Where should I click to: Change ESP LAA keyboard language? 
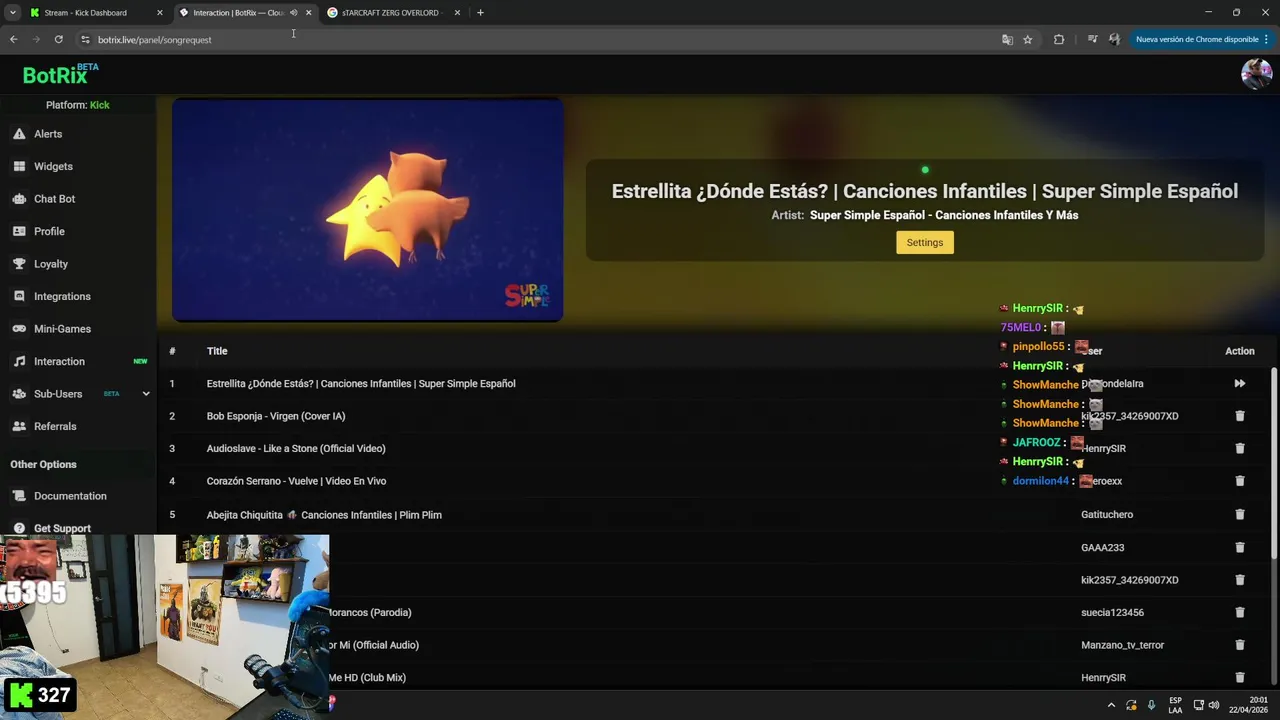click(x=1175, y=705)
